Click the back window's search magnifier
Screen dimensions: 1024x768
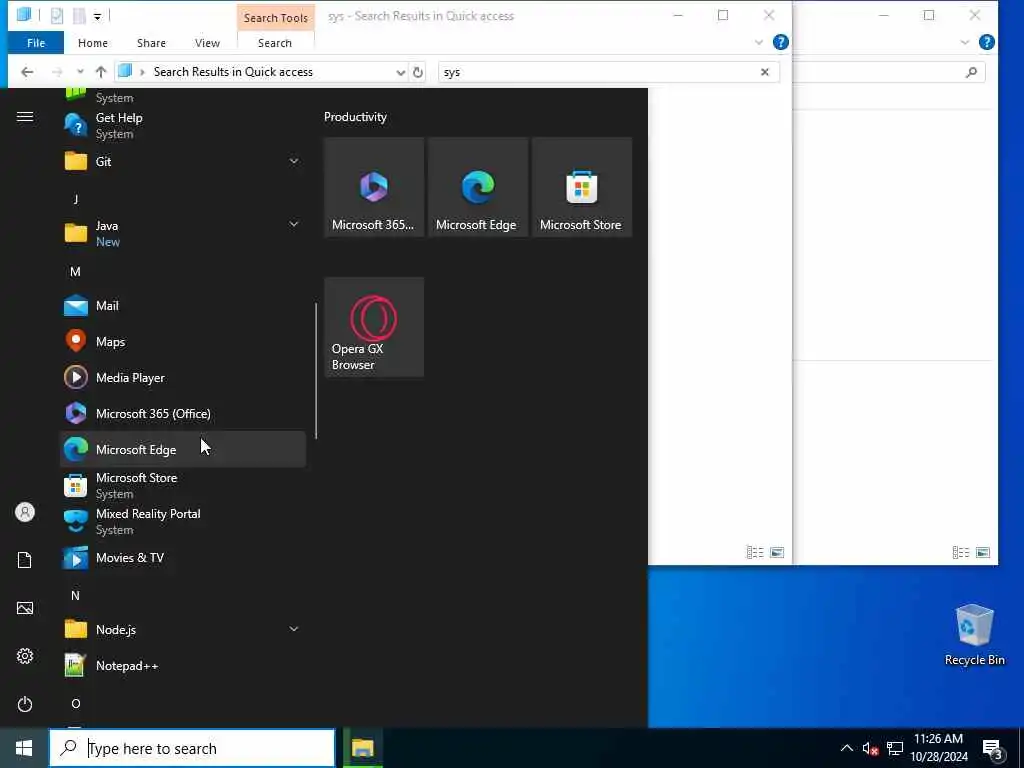[971, 72]
